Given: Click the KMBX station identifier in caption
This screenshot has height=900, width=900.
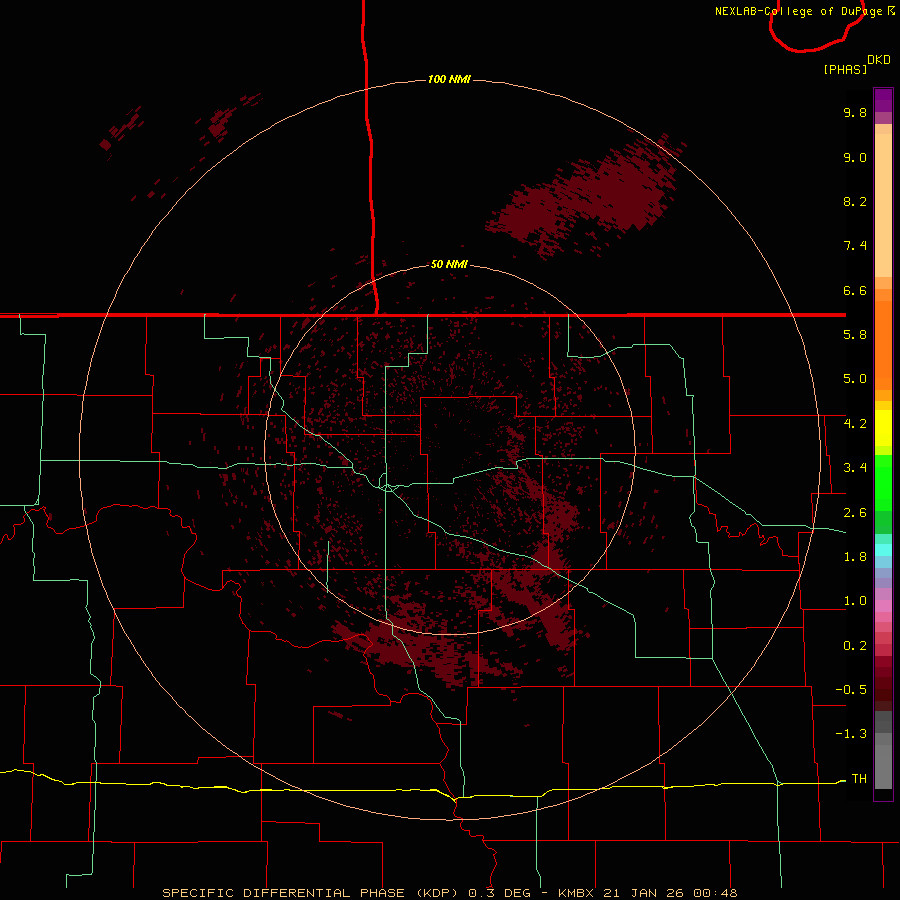Looking at the screenshot, I should click(577, 893).
